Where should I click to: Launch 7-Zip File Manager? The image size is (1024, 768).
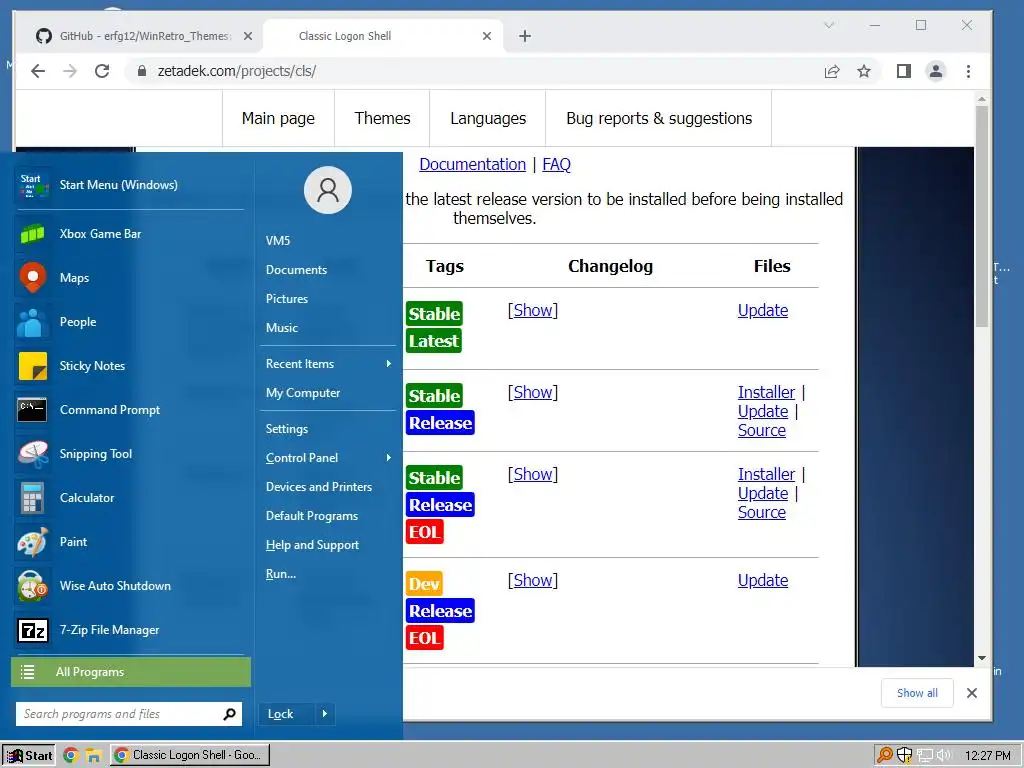129,630
